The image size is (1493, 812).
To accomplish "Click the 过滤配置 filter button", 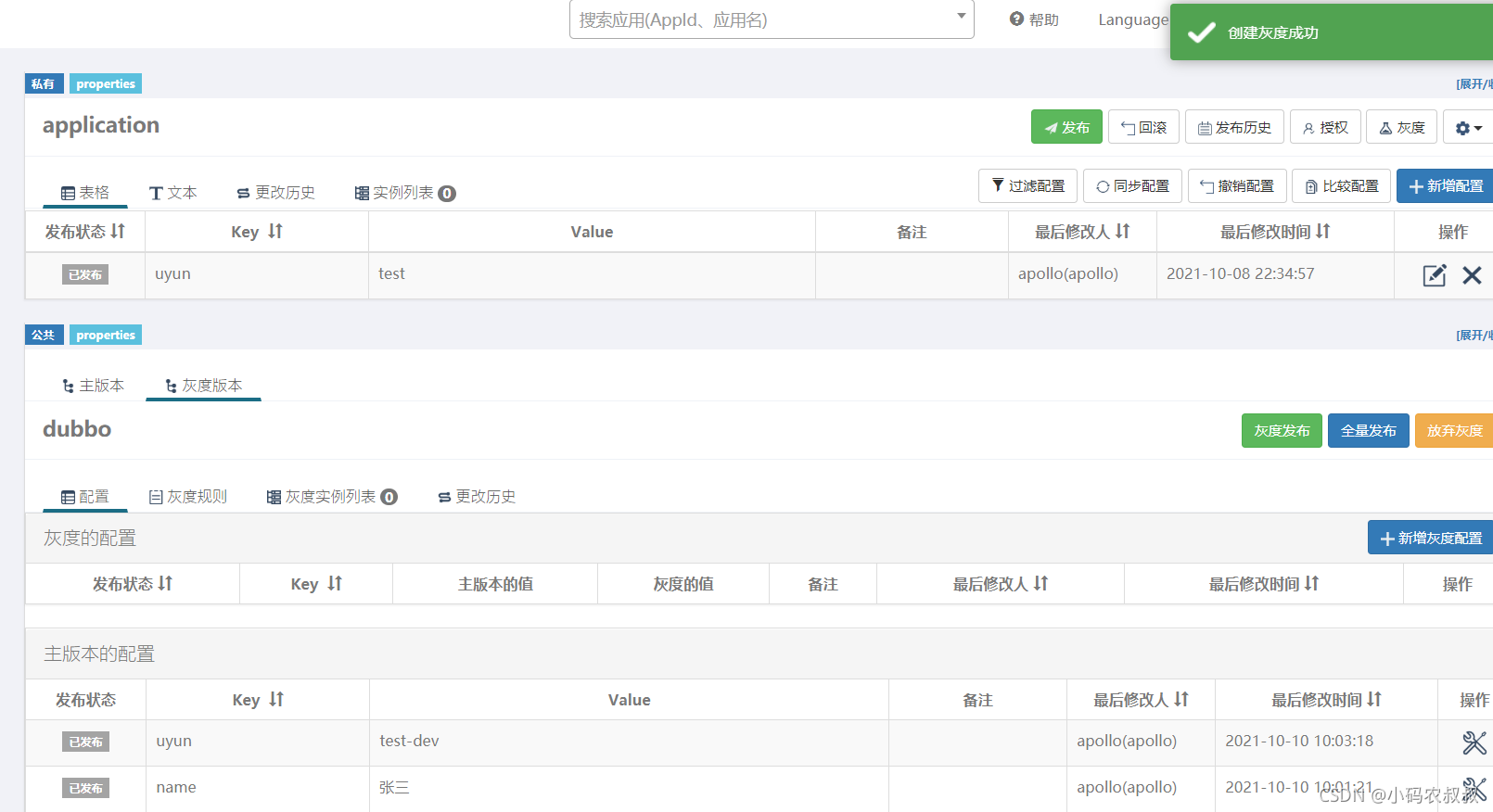I will click(1027, 185).
